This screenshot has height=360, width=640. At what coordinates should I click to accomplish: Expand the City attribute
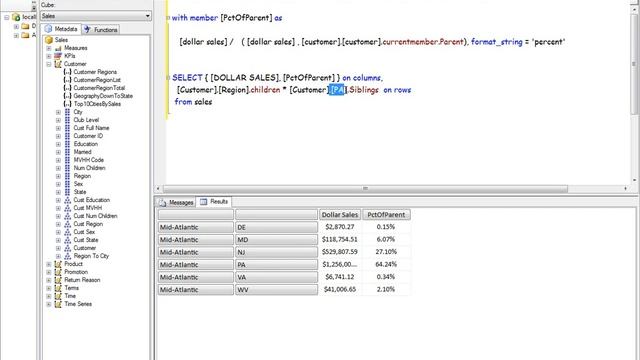(58, 112)
